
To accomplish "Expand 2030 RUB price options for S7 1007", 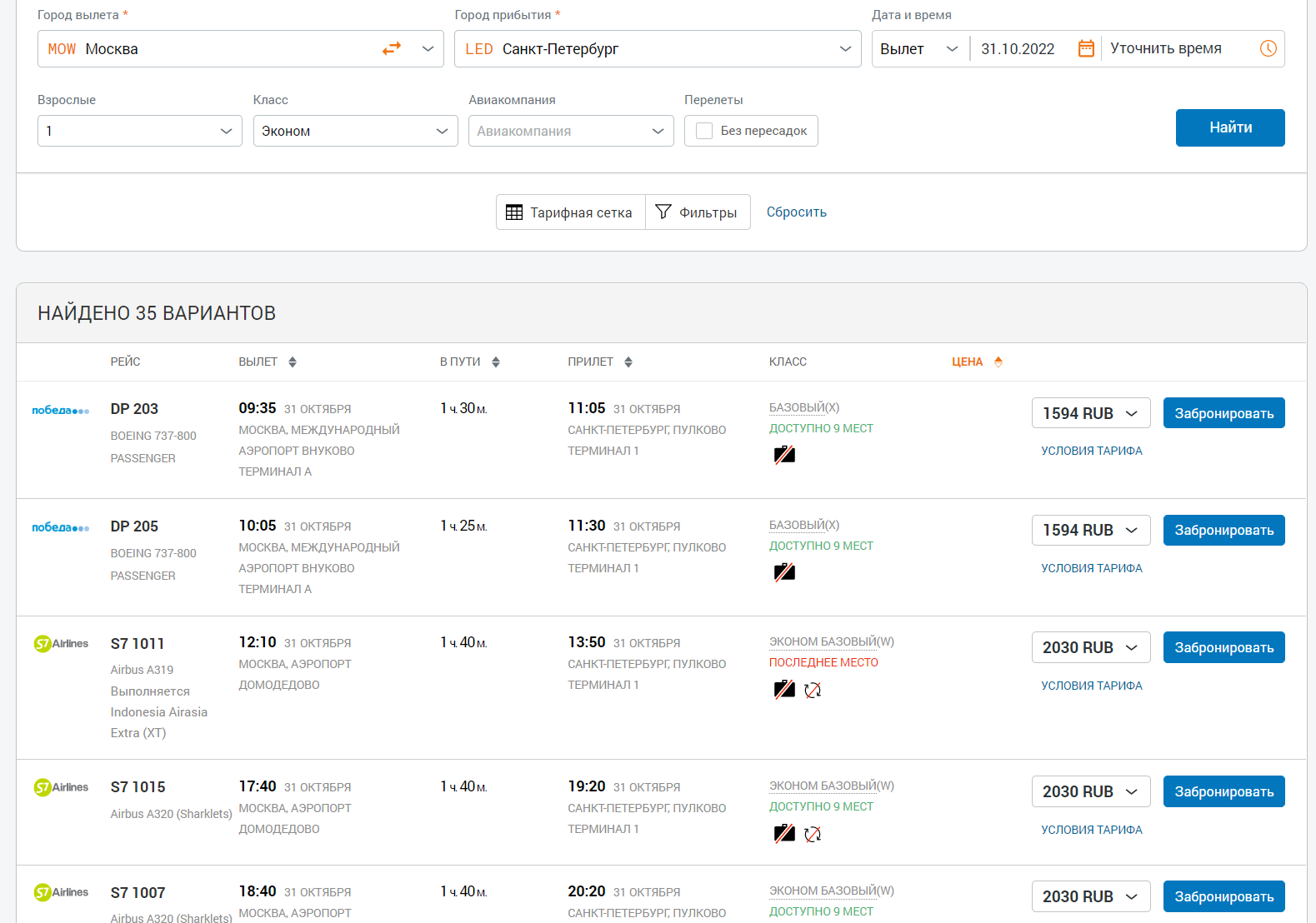I will click(x=1091, y=896).
